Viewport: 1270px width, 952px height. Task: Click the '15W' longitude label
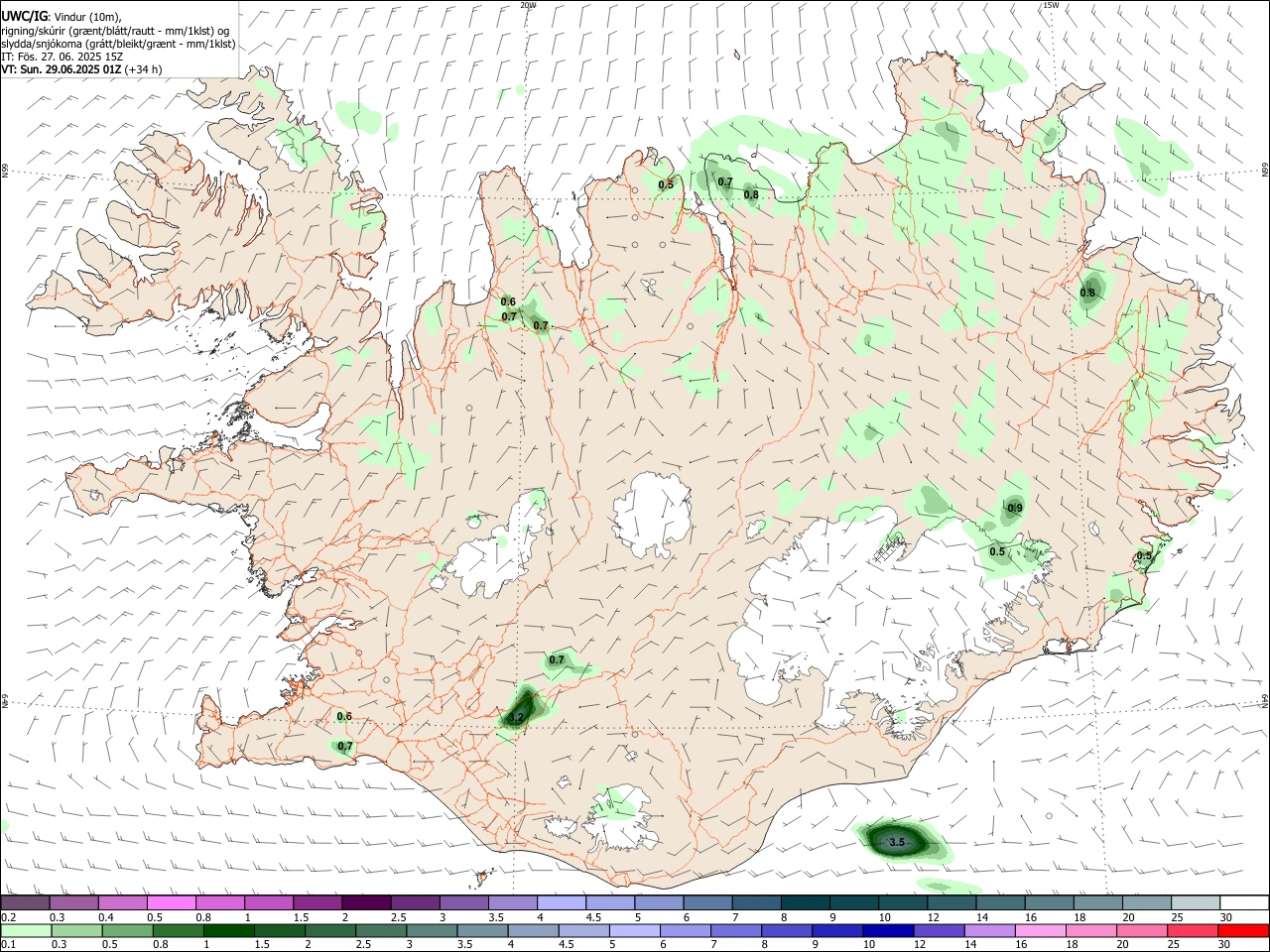coord(1051,5)
